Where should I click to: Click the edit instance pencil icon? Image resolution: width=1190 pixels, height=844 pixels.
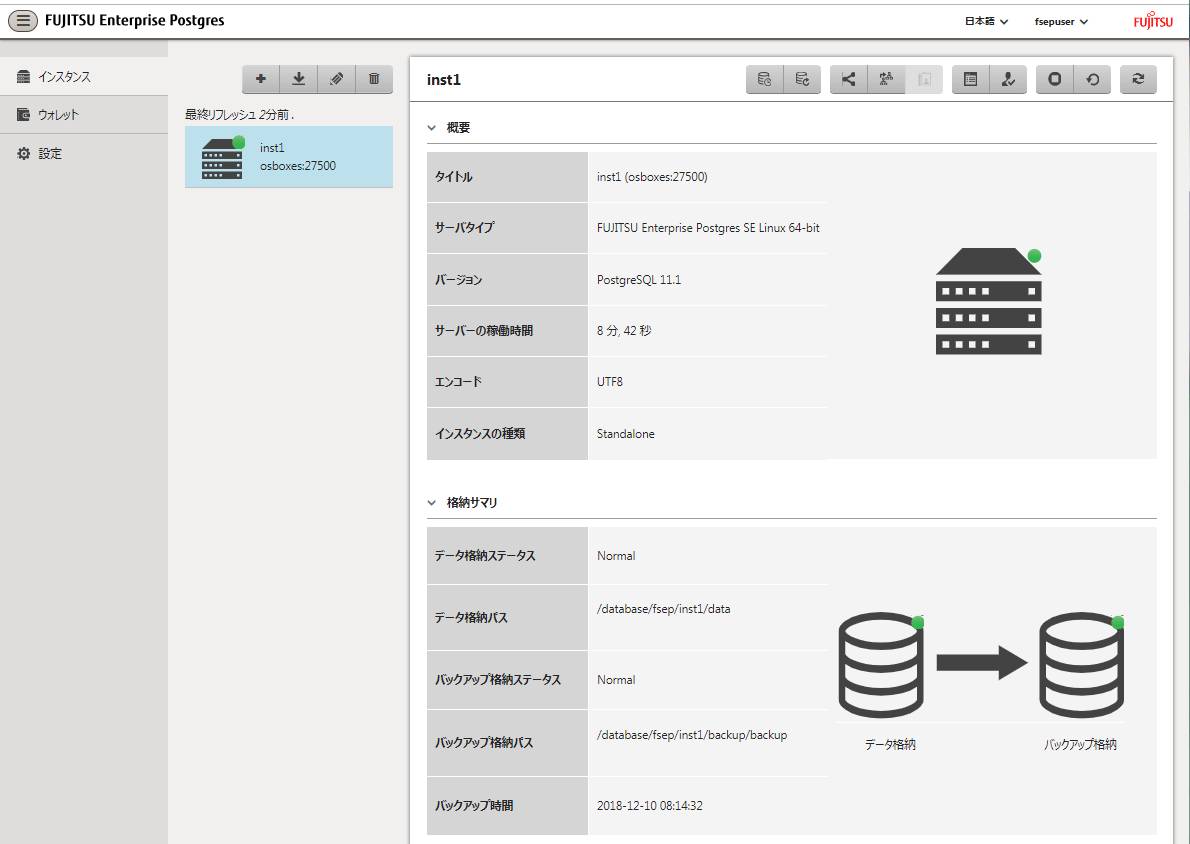pyautogui.click(x=337, y=78)
